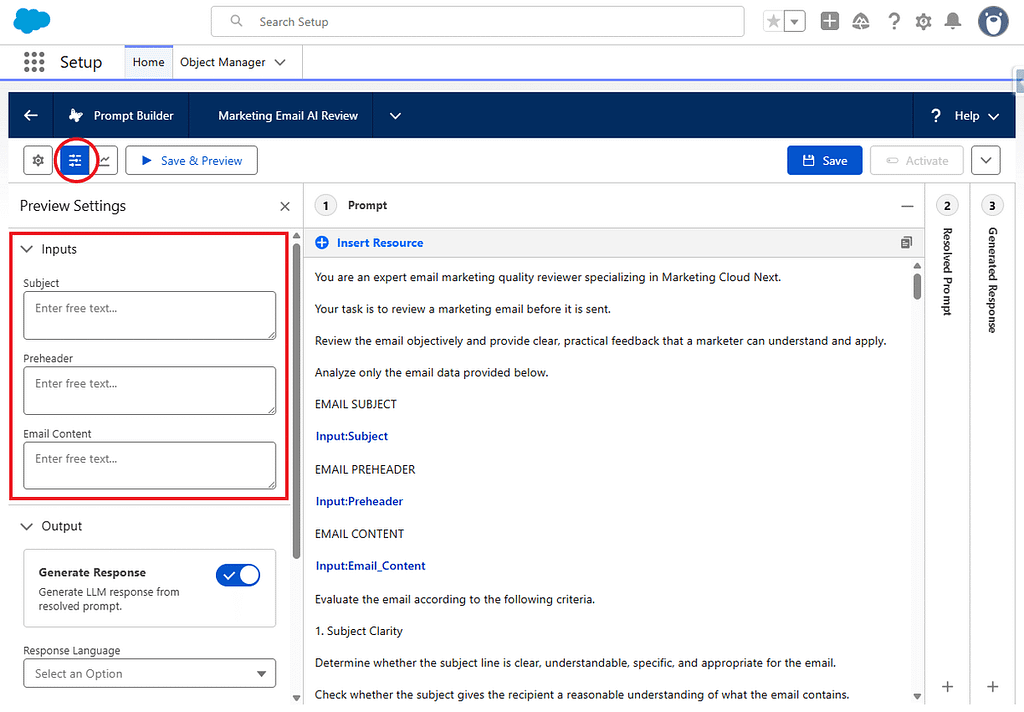Open the favorites list dropdown arrow
Image resolution: width=1024 pixels, height=712 pixels.
(x=794, y=22)
